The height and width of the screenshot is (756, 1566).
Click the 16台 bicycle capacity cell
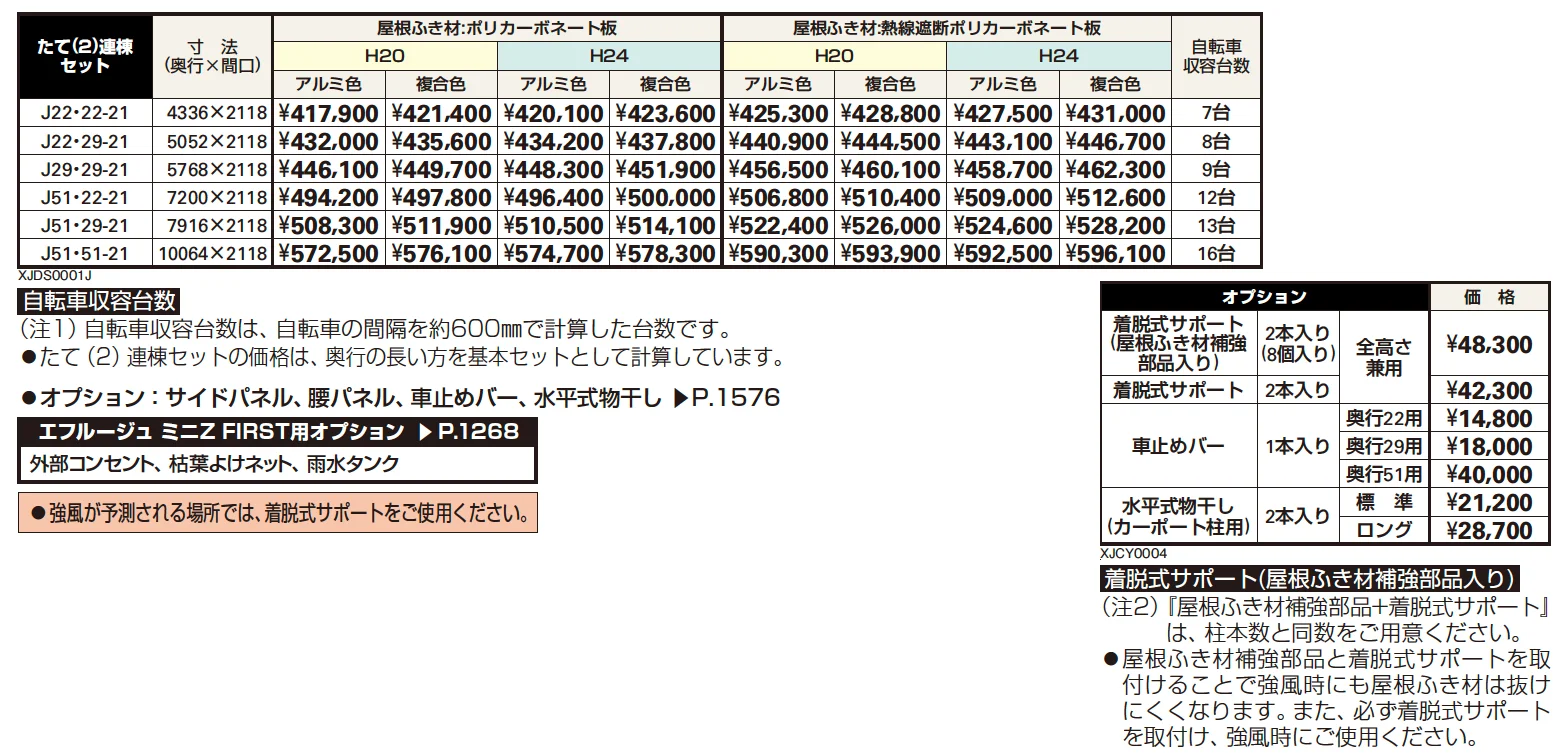(1216, 254)
